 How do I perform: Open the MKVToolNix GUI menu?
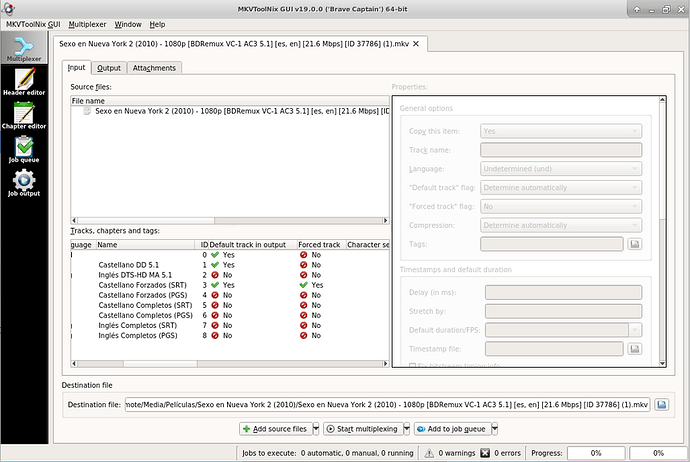point(33,25)
